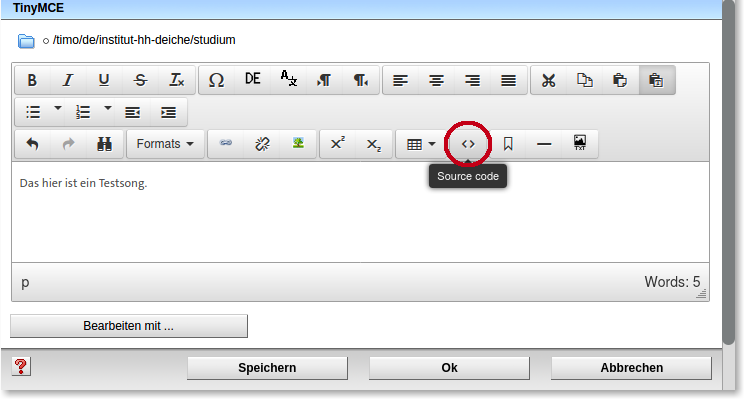744x399 pixels.
Task: Open Find and replace binoculars
Action: point(104,144)
